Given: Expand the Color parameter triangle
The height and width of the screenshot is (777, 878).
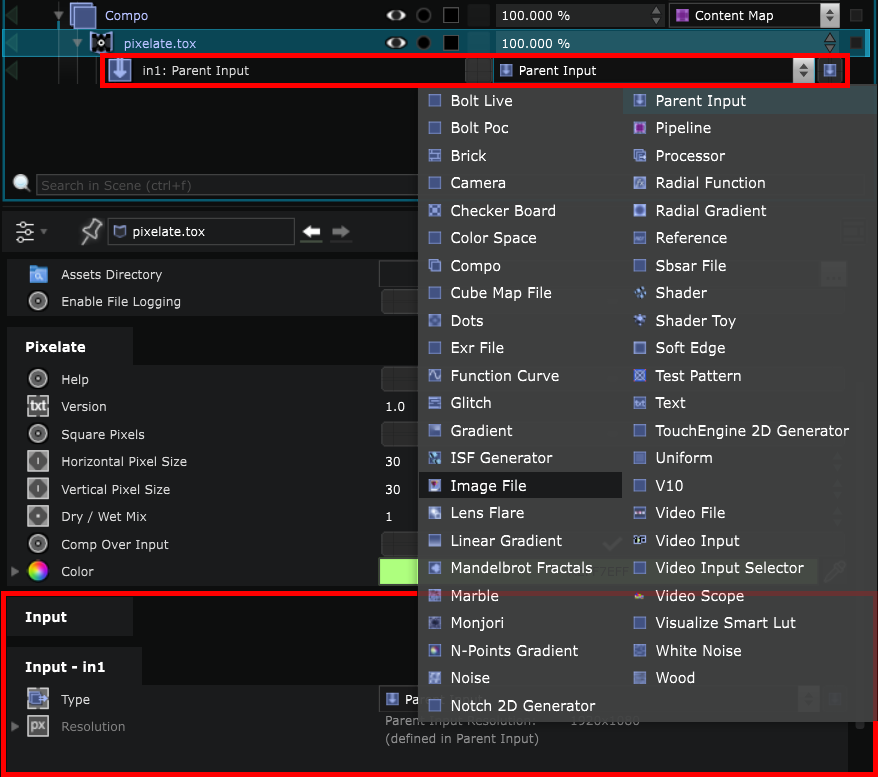Looking at the screenshot, I should (x=15, y=571).
